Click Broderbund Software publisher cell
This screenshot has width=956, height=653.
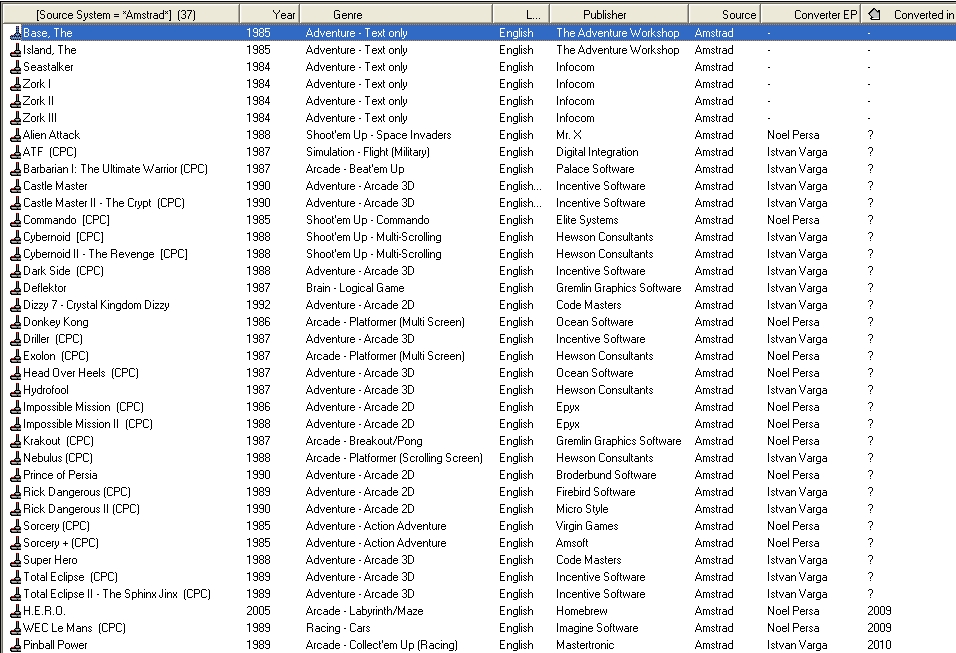tap(606, 475)
